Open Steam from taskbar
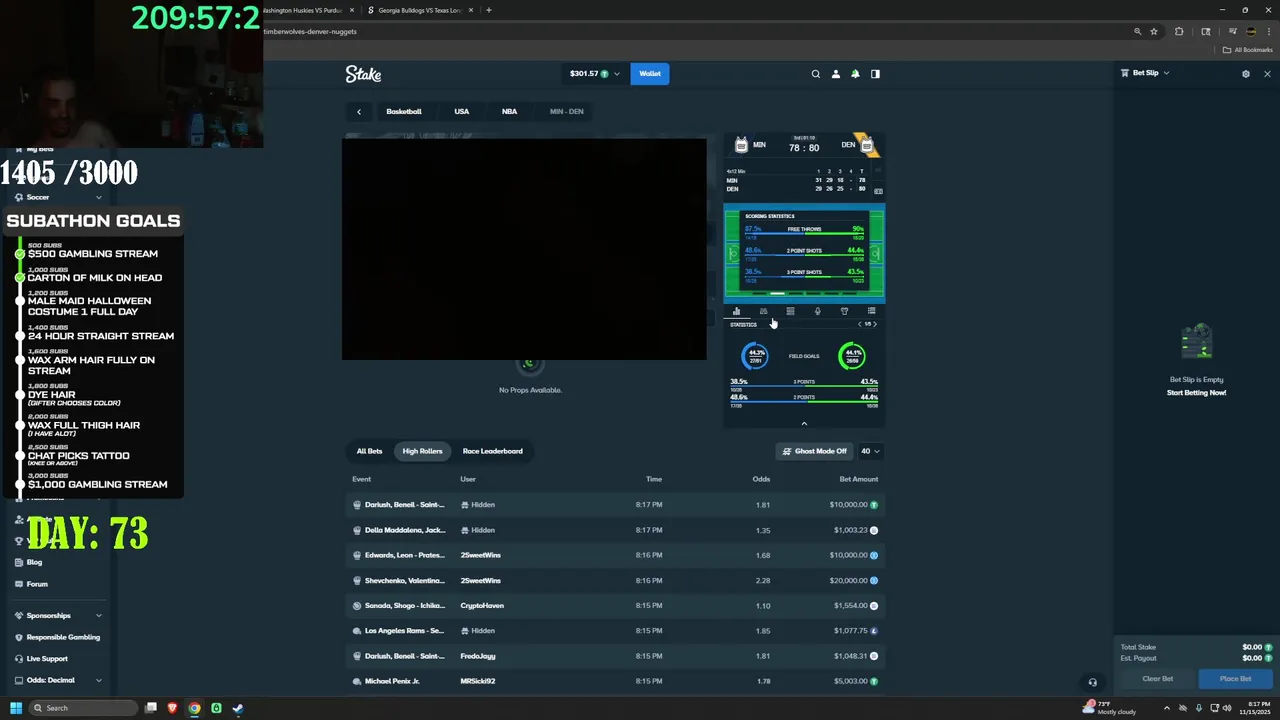 point(238,708)
